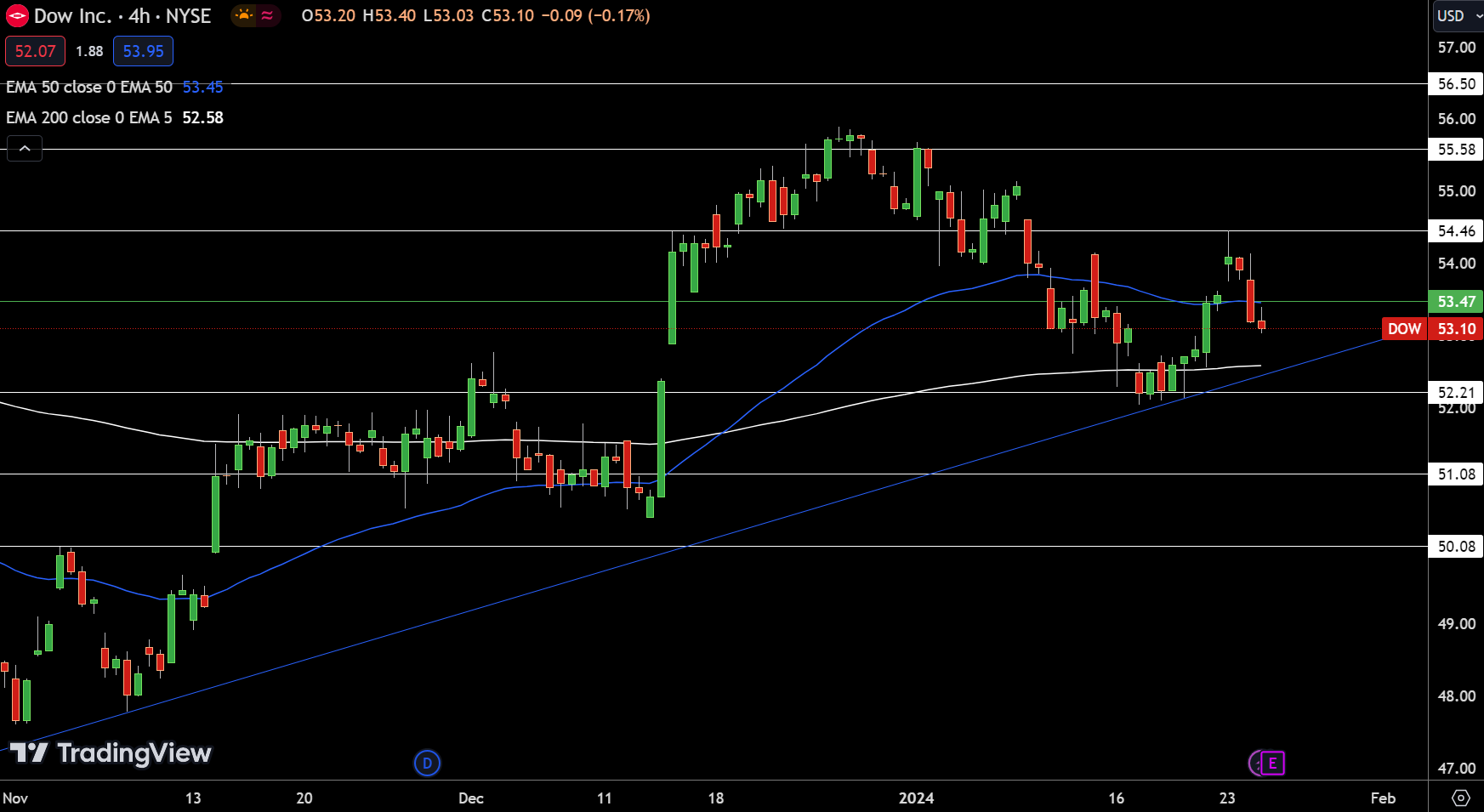Open the USD currency dropdown

[x=1458, y=15]
